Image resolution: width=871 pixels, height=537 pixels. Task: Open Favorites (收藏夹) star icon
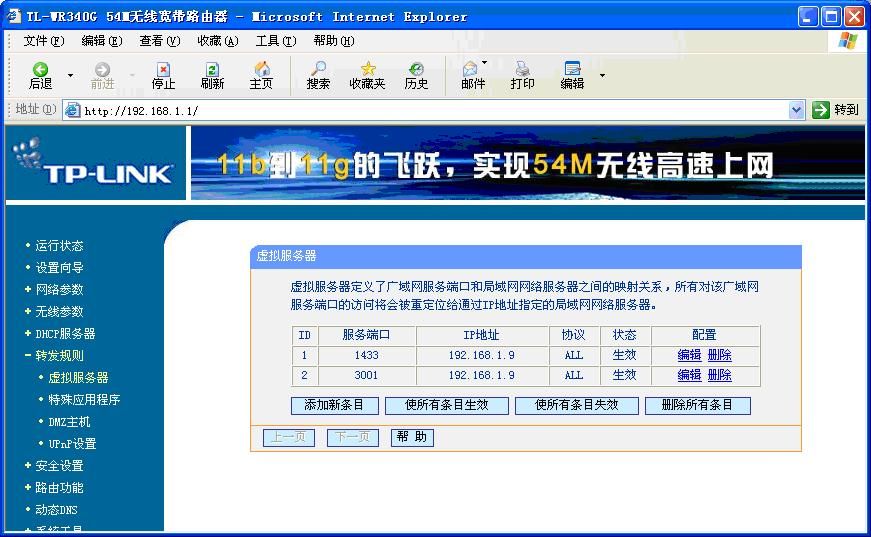(x=367, y=69)
